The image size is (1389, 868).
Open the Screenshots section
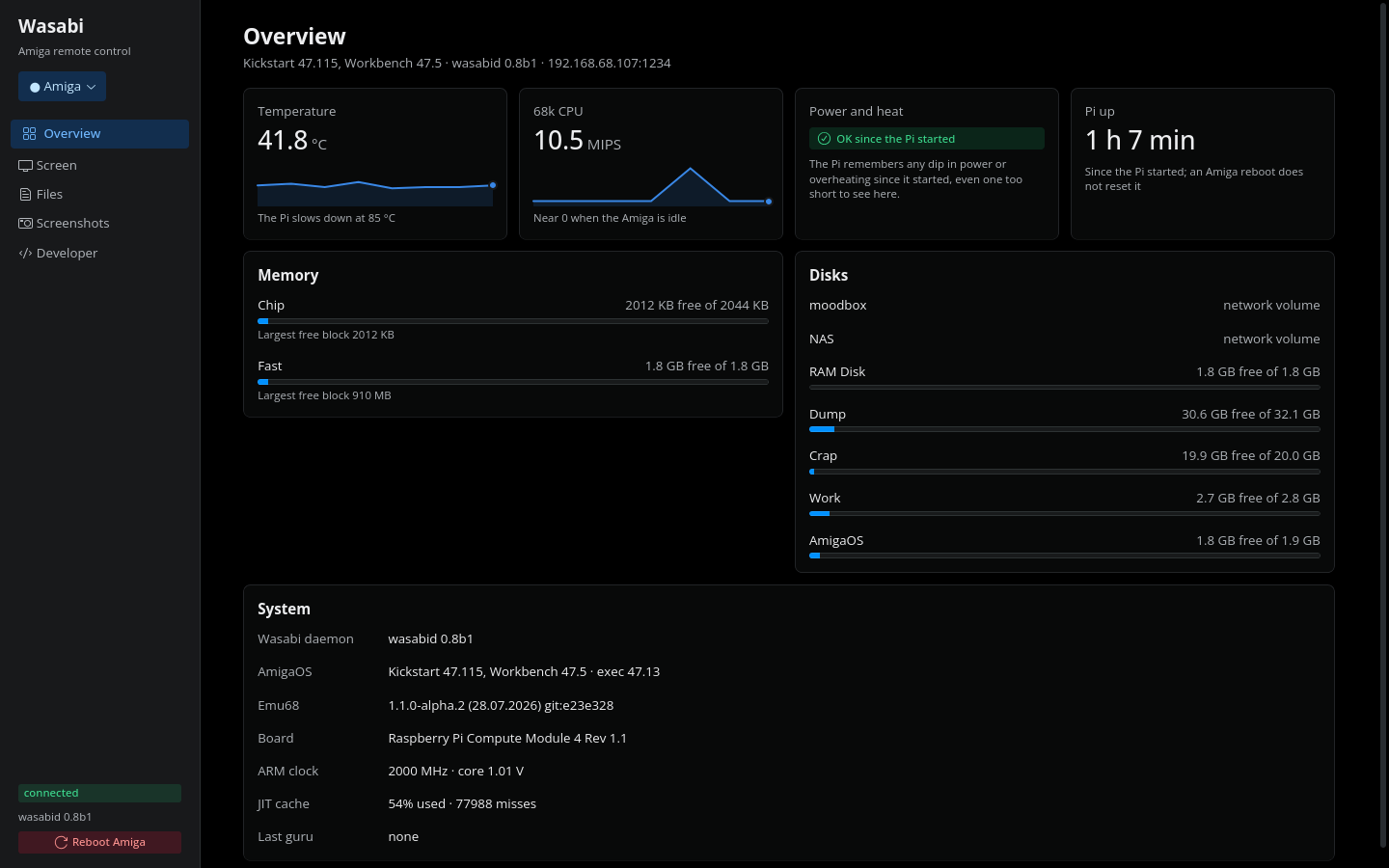point(99,224)
